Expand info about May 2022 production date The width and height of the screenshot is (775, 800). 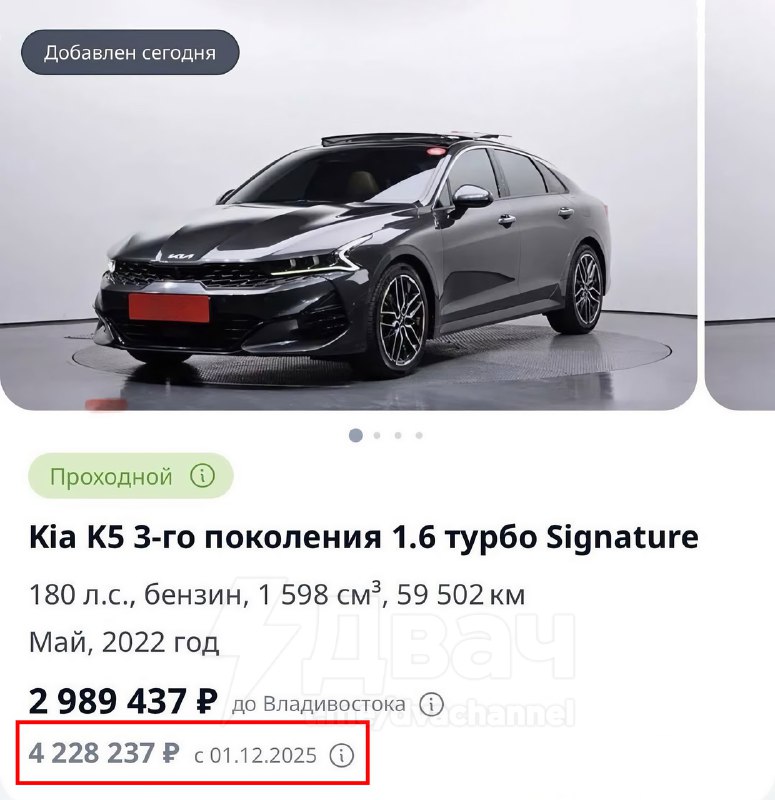click(123, 644)
